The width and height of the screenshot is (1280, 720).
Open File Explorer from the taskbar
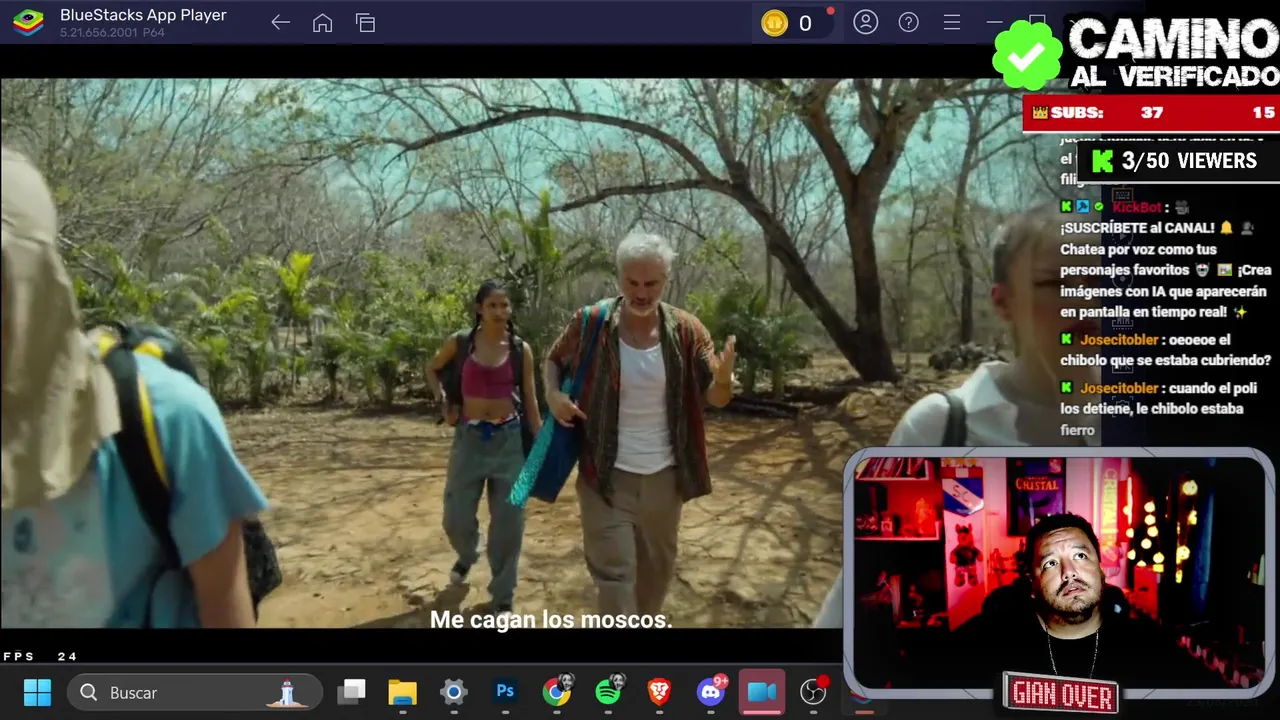coord(402,692)
